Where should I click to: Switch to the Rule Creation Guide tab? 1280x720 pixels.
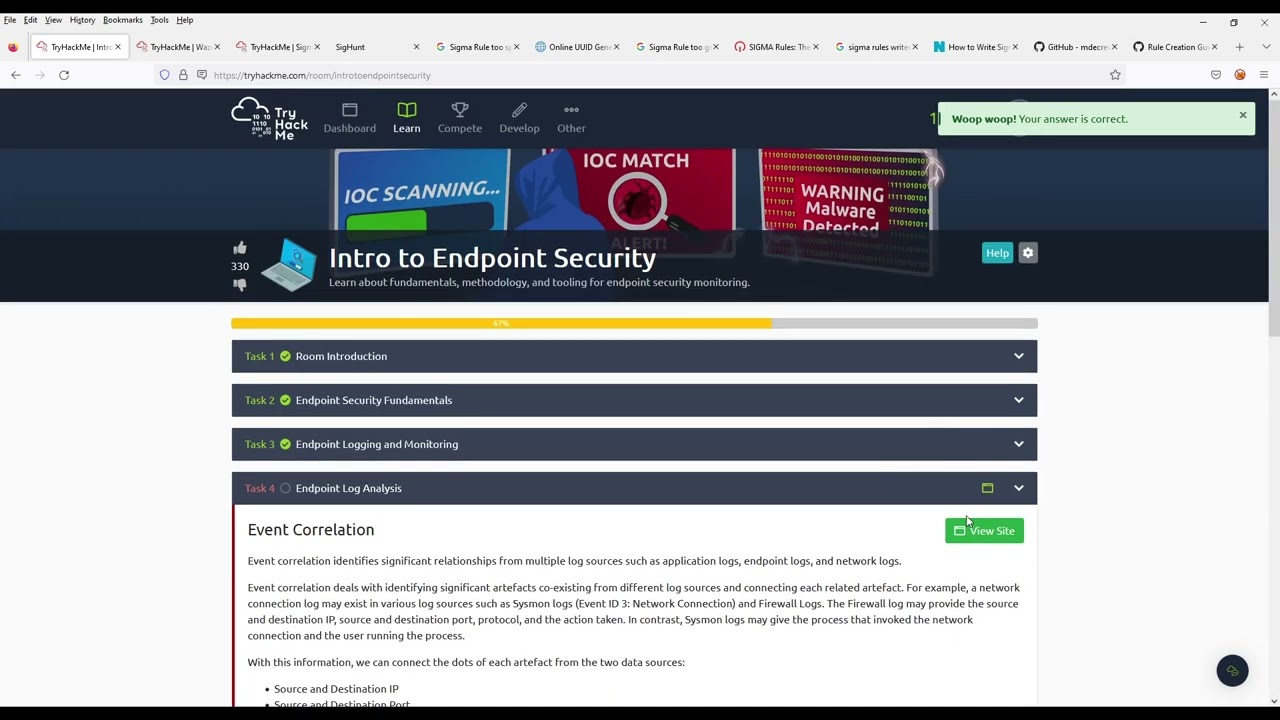click(1173, 47)
